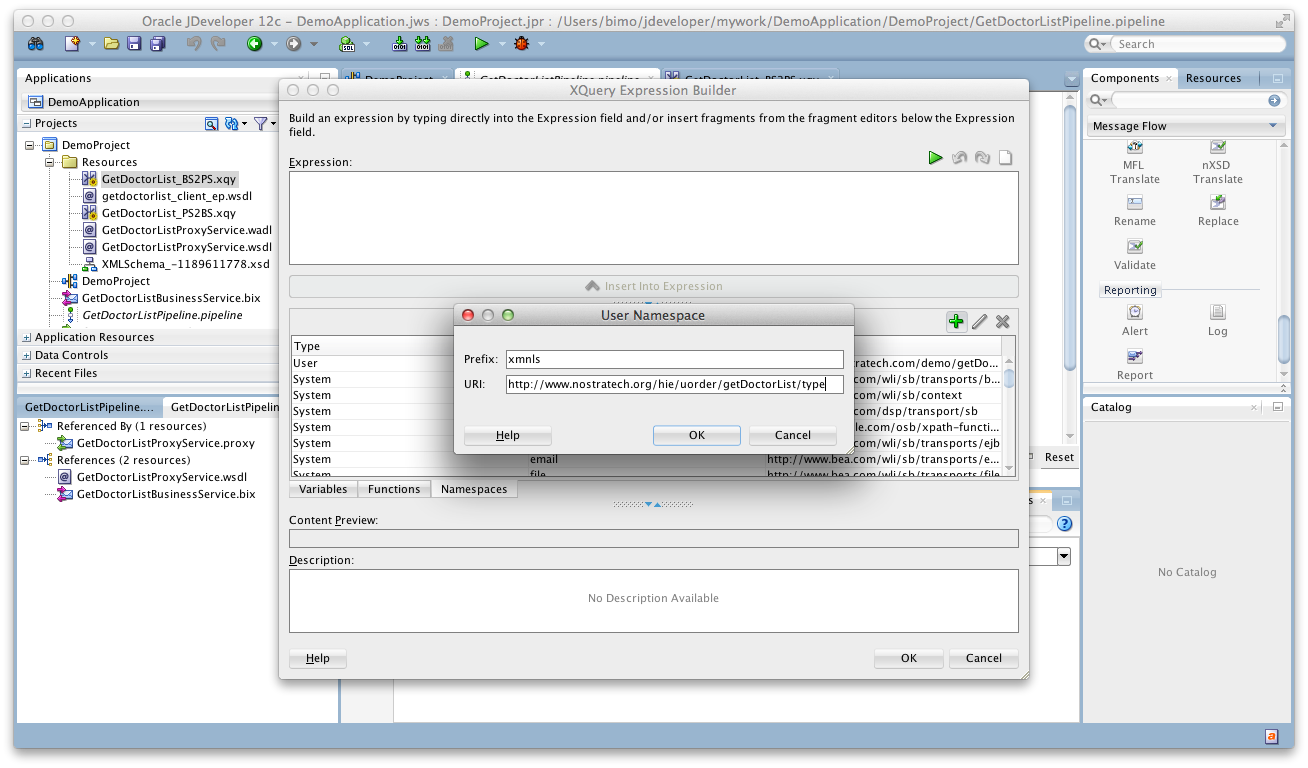Start debugging with the ladybug toolbar icon
Viewport: 1308px width, 768px height.
pyautogui.click(x=520, y=43)
